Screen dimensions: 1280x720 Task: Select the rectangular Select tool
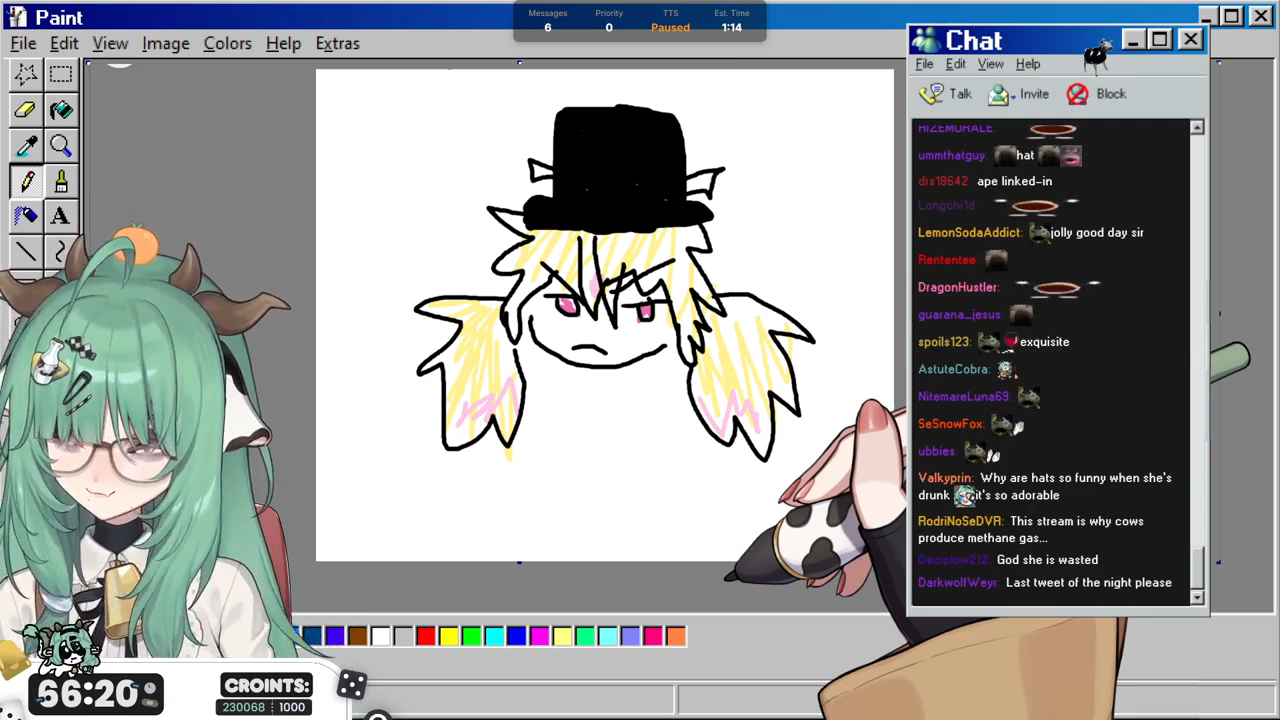tap(61, 74)
